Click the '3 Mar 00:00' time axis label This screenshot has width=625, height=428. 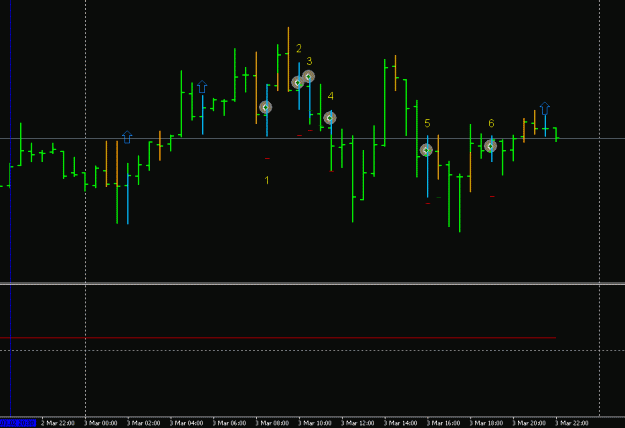[100, 423]
